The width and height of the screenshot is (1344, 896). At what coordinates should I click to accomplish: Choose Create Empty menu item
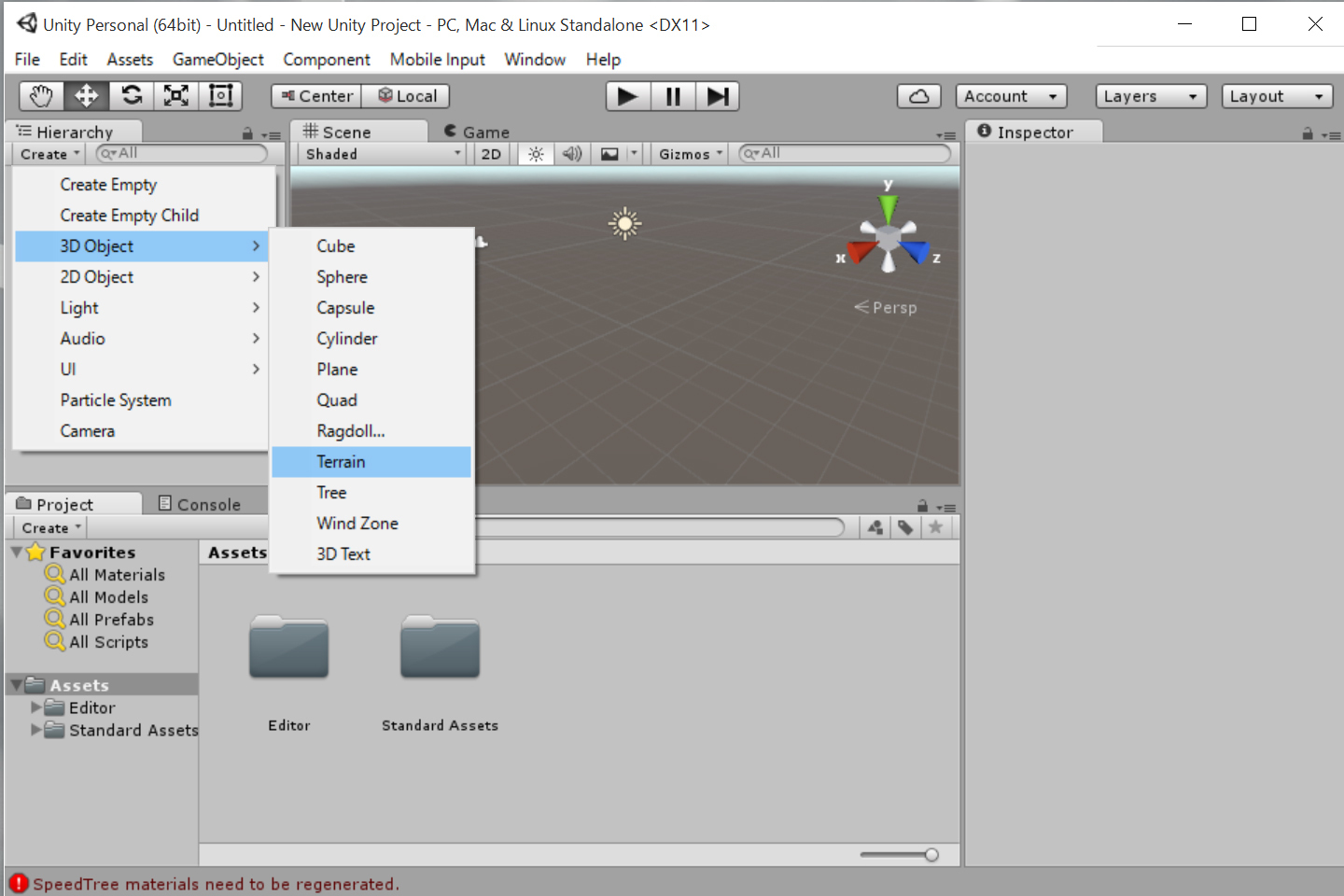(143, 185)
